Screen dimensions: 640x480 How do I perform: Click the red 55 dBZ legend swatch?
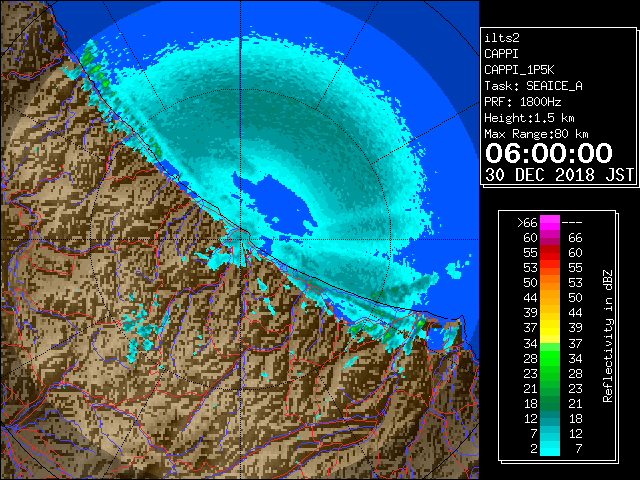(550, 252)
